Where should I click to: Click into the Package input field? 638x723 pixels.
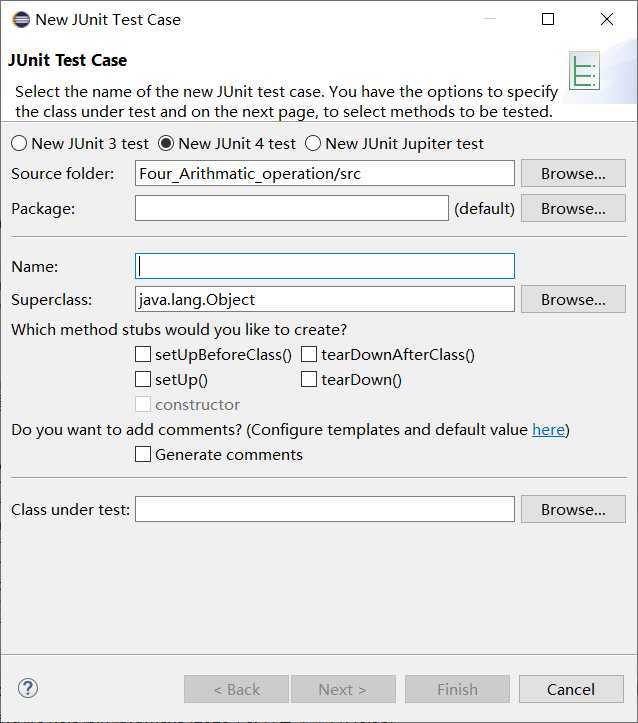click(291, 209)
